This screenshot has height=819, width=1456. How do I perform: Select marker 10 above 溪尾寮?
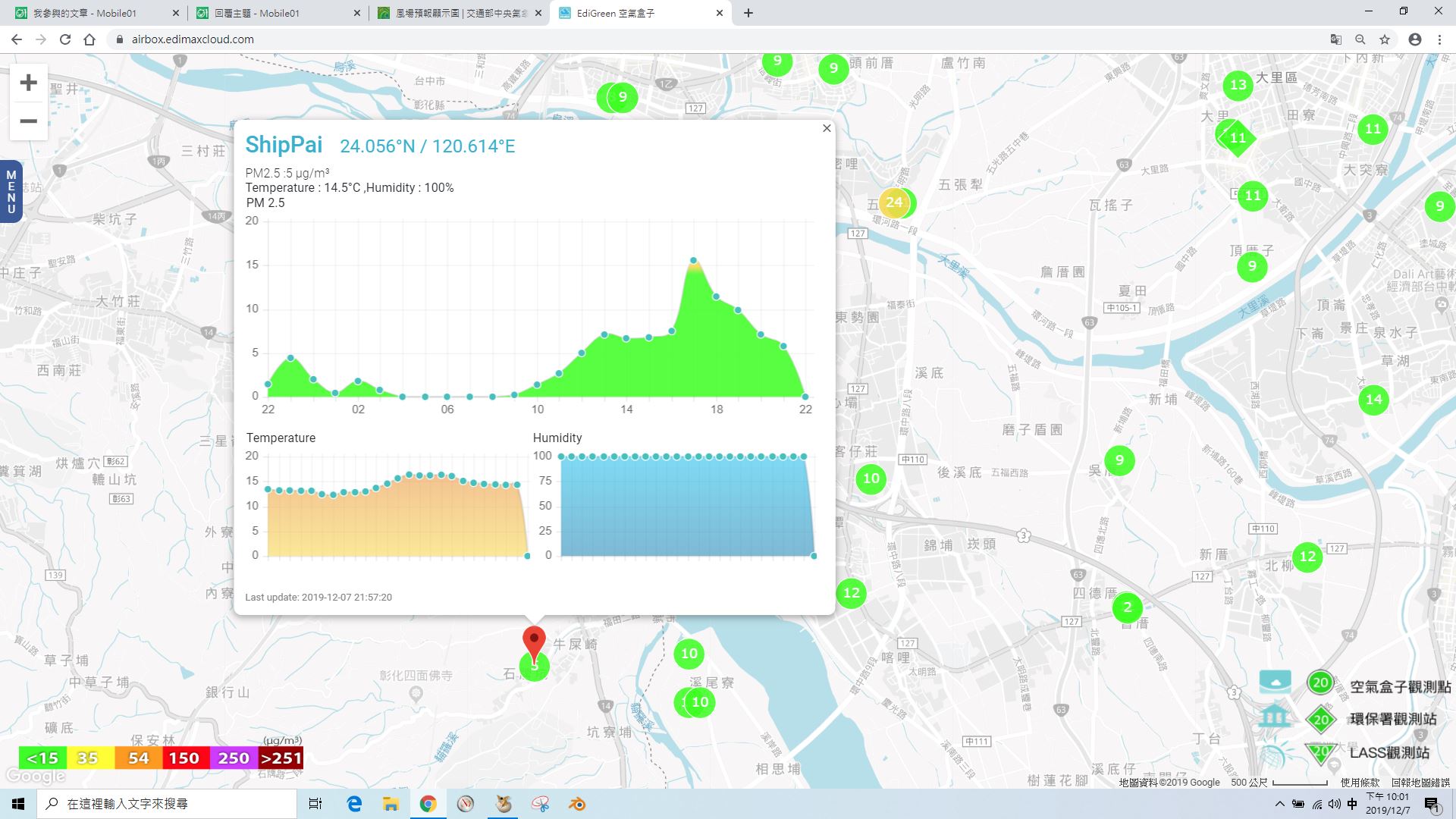coord(689,654)
